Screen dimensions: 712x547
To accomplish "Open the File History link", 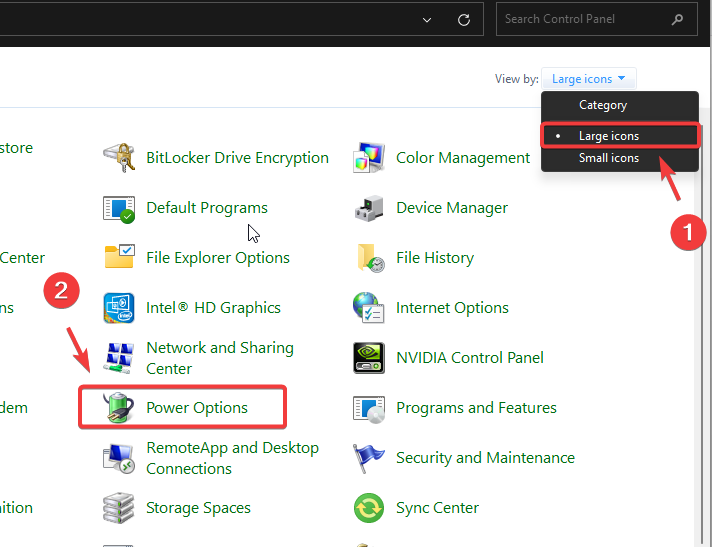I will (435, 258).
